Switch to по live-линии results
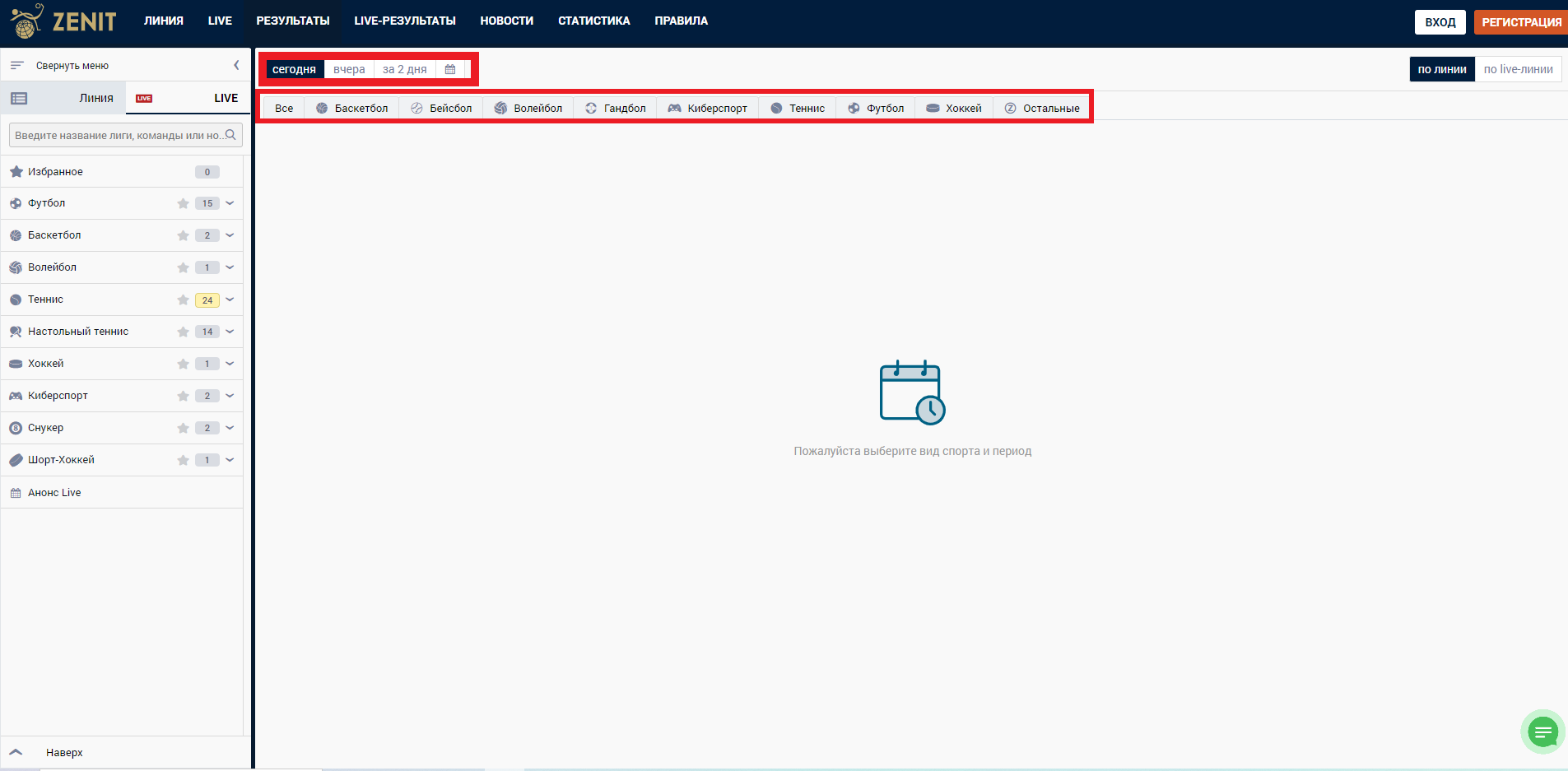1568x771 pixels. [x=1519, y=69]
